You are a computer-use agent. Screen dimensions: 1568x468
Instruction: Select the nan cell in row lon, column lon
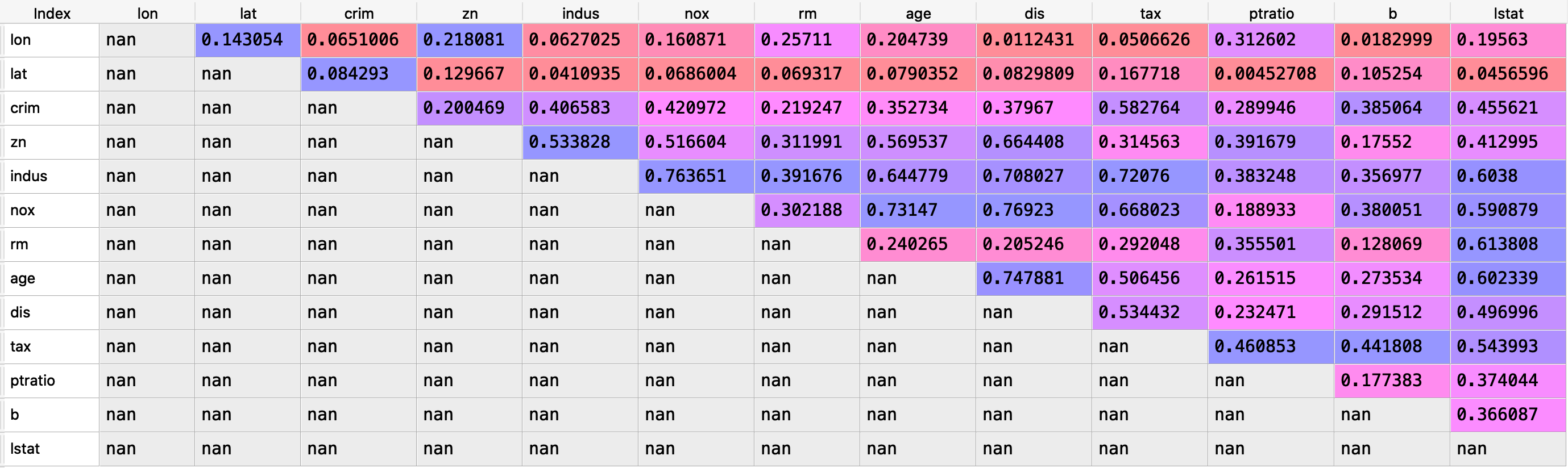click(147, 40)
